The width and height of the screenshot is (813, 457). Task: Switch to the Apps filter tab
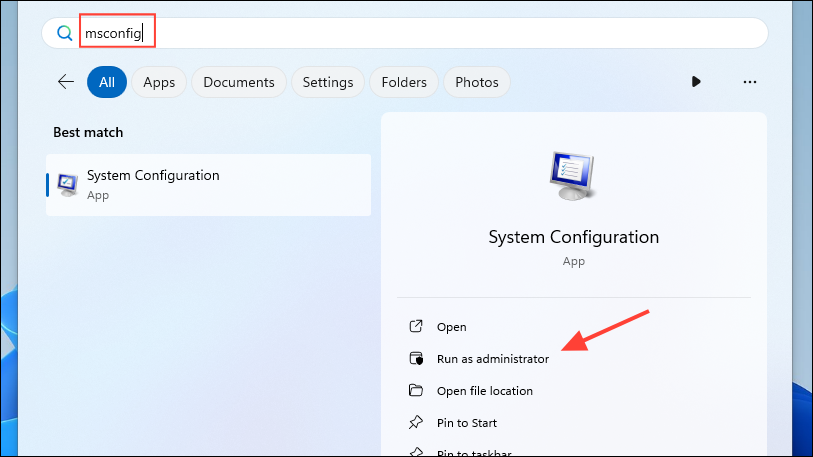click(x=159, y=82)
